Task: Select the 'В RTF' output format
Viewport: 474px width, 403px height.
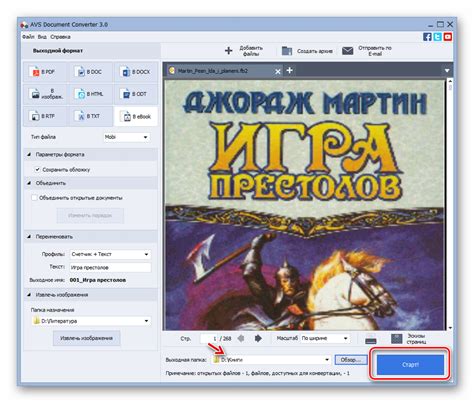Action: [45, 116]
